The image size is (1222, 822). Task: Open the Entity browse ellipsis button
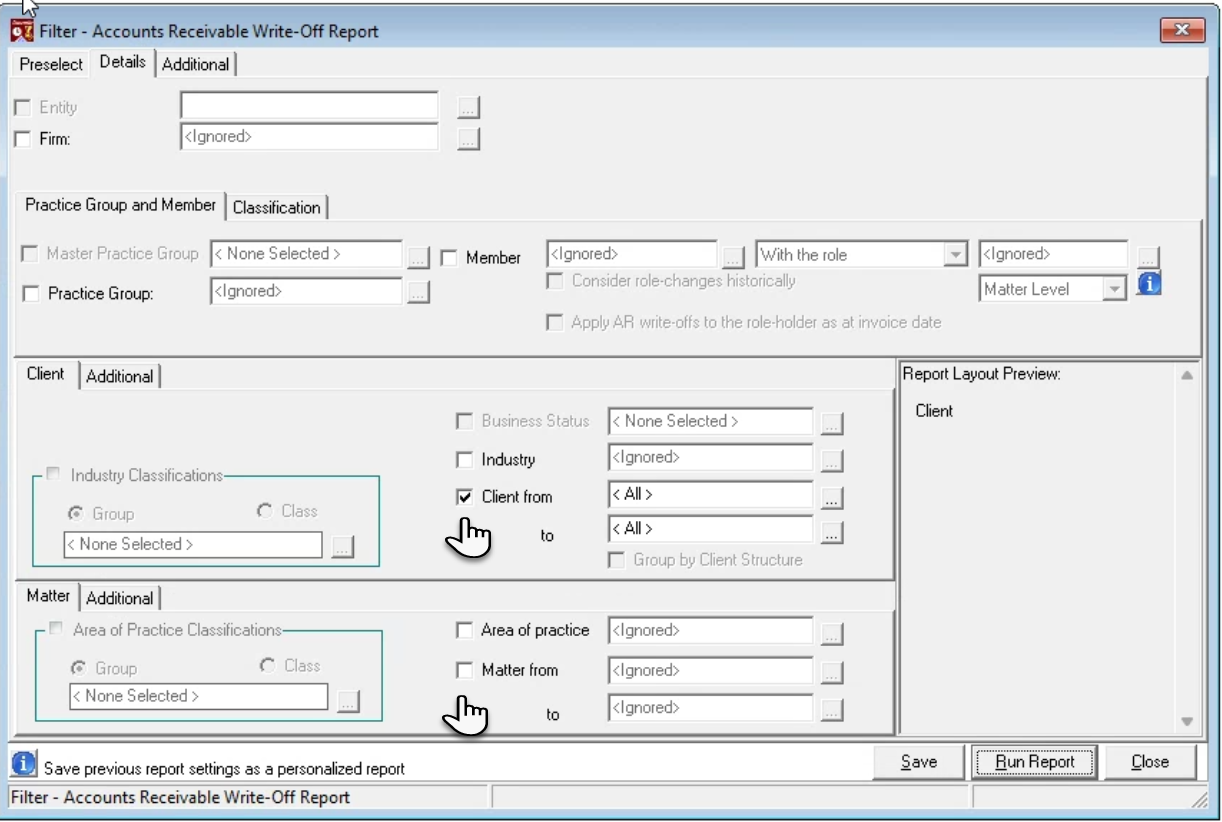tap(469, 107)
